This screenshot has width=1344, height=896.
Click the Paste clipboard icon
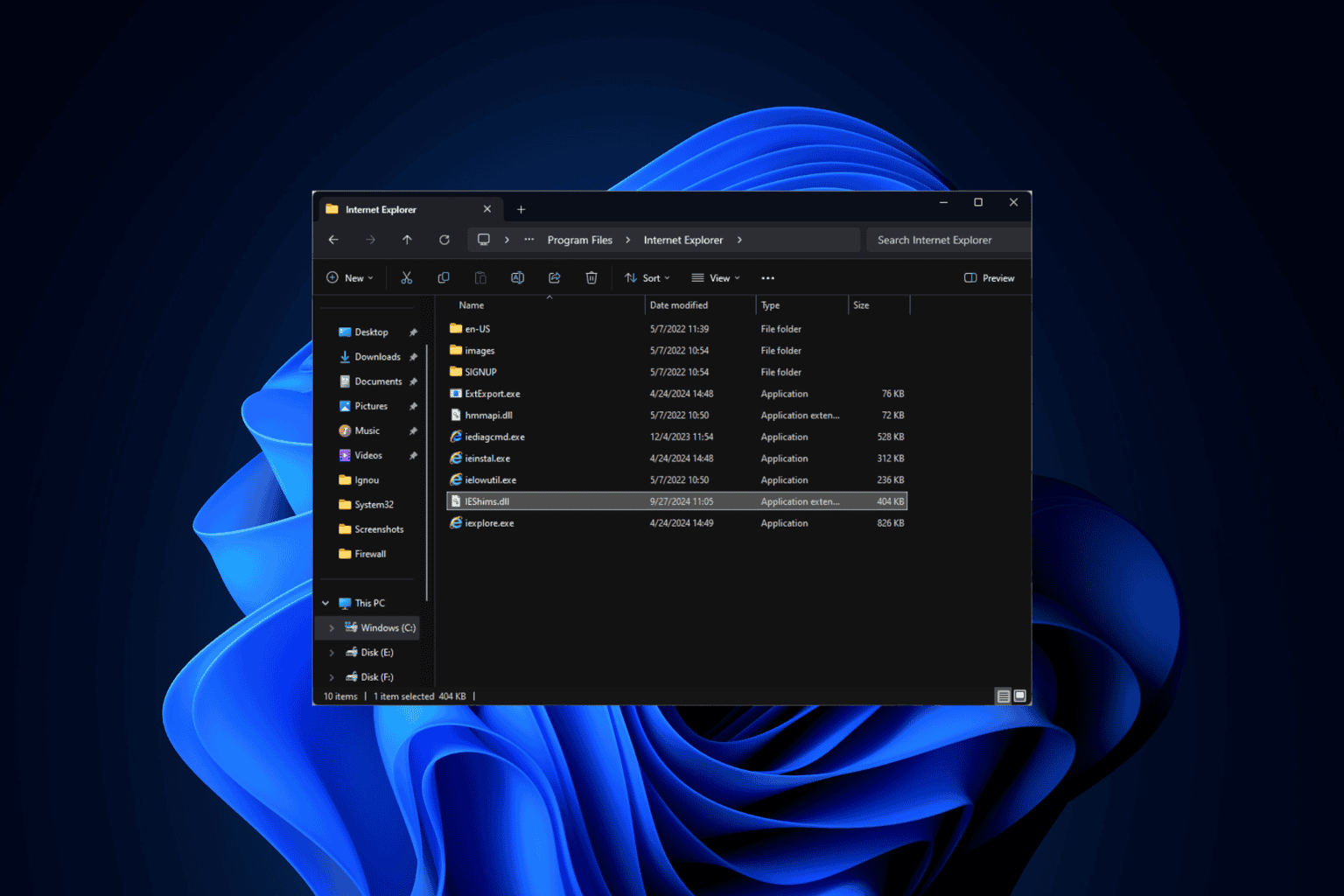point(480,277)
